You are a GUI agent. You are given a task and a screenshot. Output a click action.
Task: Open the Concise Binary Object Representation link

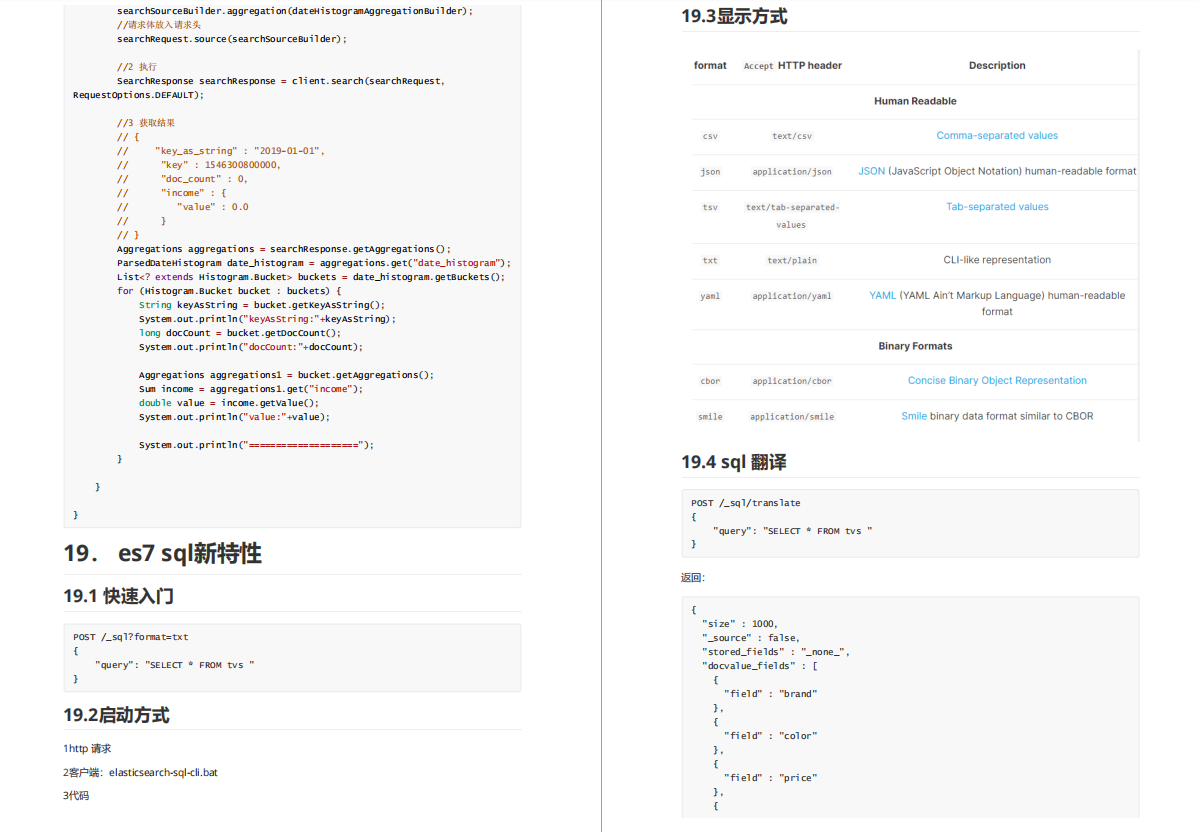point(997,380)
